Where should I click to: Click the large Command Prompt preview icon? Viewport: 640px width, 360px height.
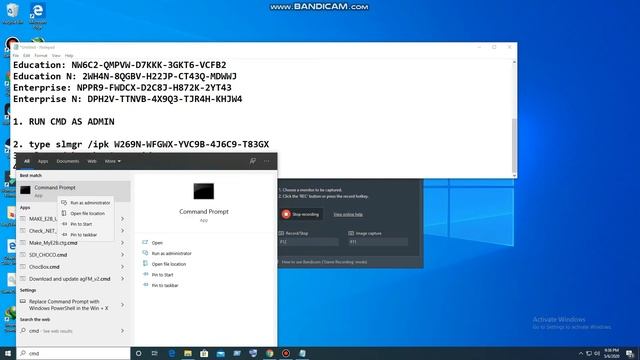coord(204,191)
